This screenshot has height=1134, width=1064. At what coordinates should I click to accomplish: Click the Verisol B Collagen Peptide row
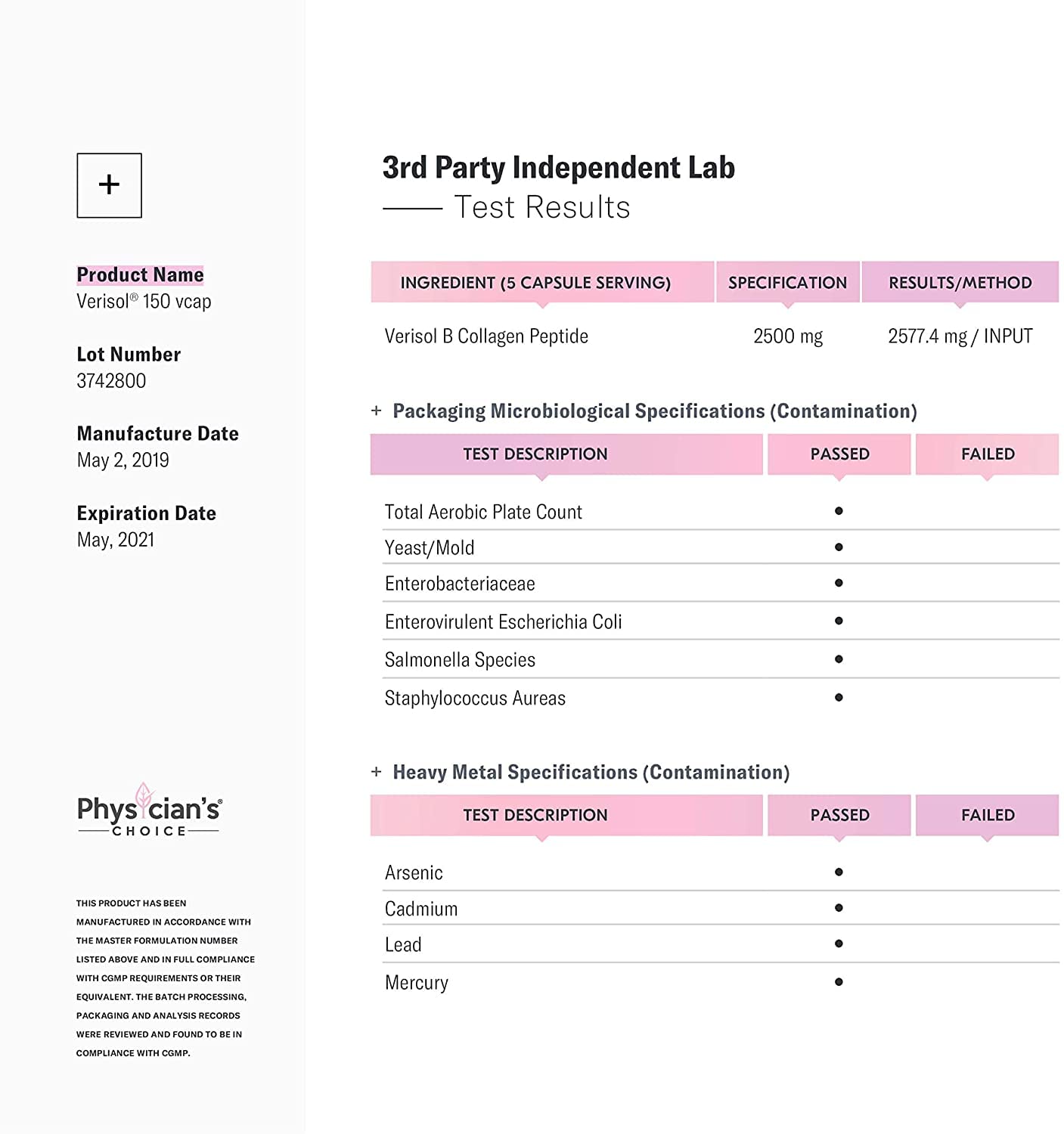486,336
